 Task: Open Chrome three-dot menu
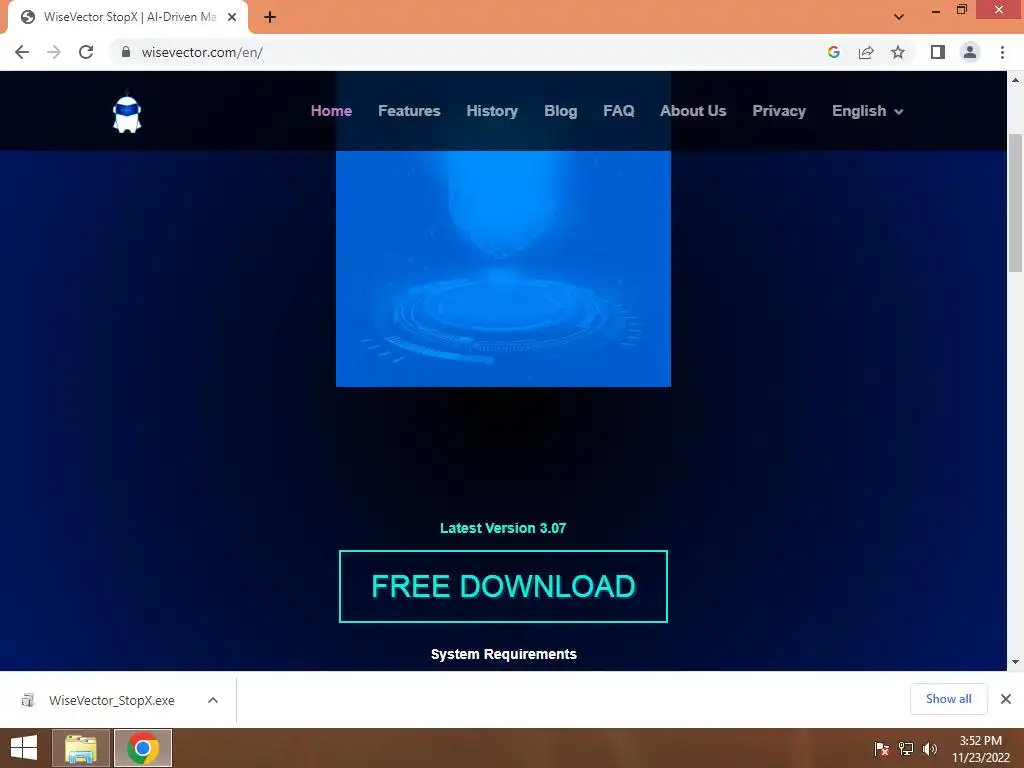click(1002, 52)
